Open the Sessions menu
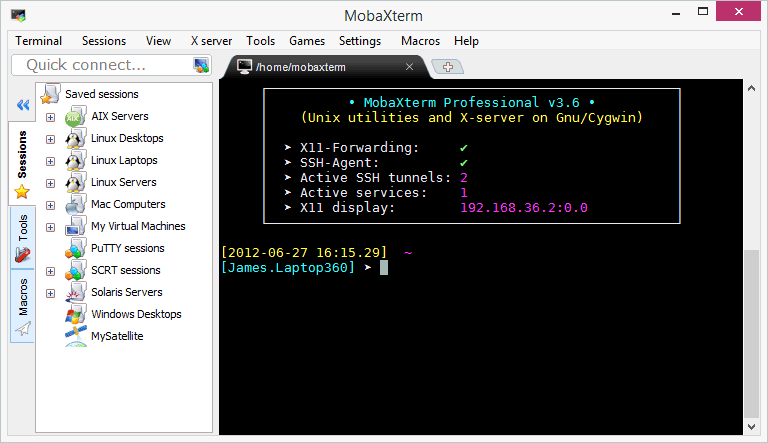This screenshot has width=768, height=443. 104,41
